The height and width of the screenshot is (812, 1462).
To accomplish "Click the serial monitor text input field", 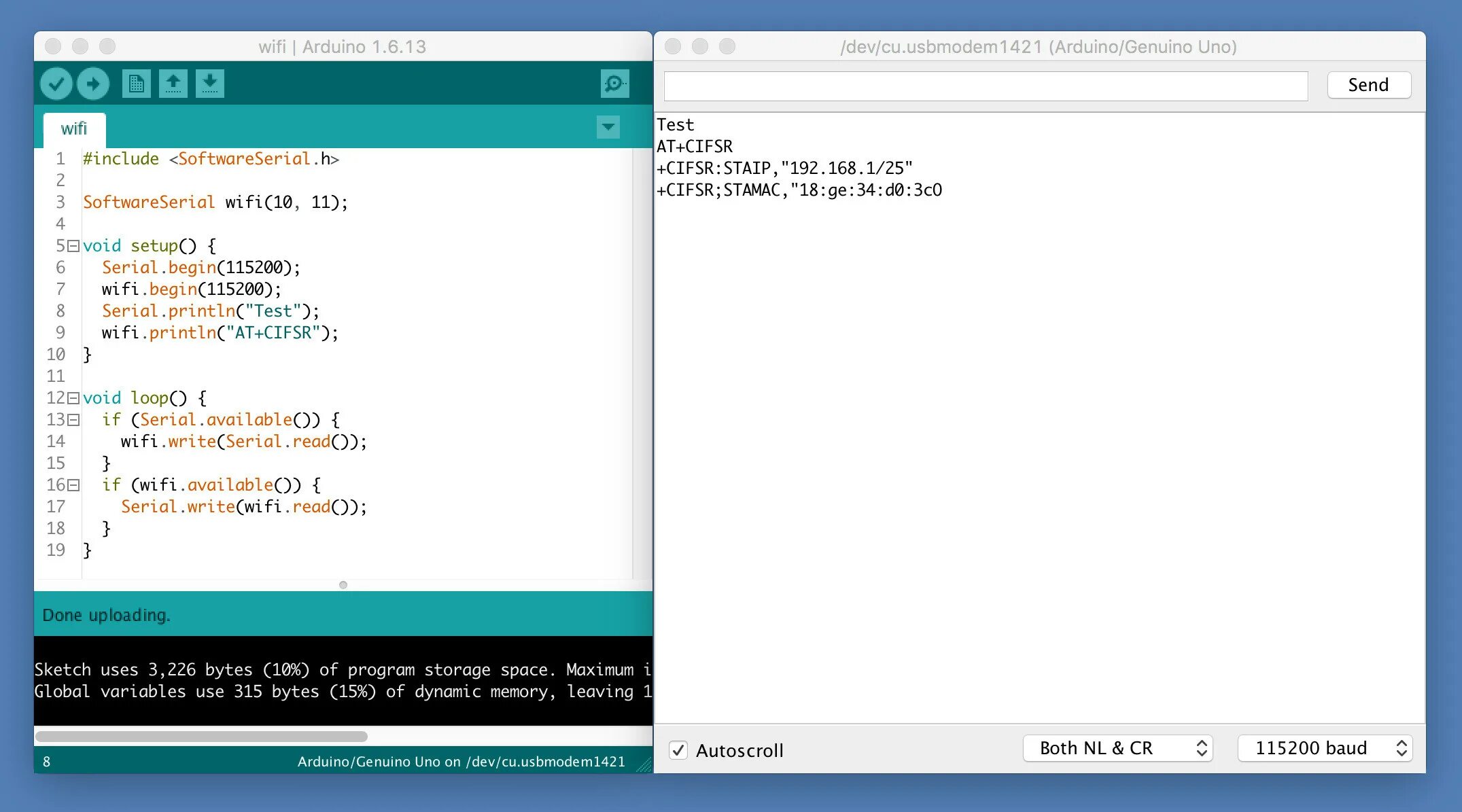I will tap(985, 86).
